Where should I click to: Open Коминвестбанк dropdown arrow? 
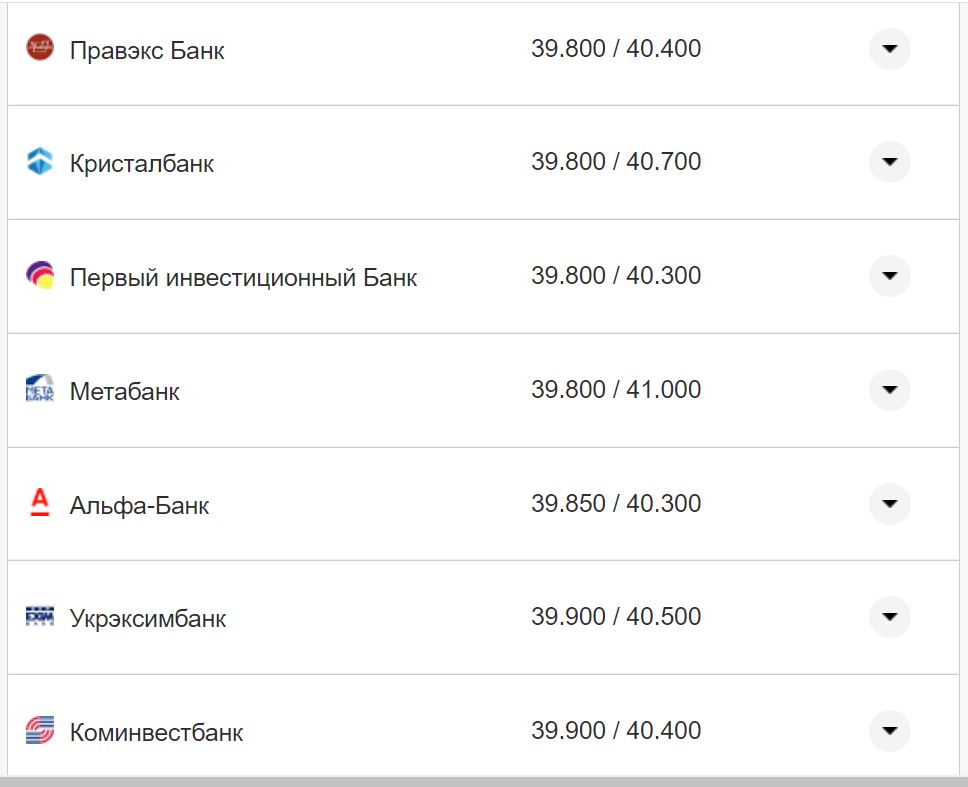click(x=889, y=731)
